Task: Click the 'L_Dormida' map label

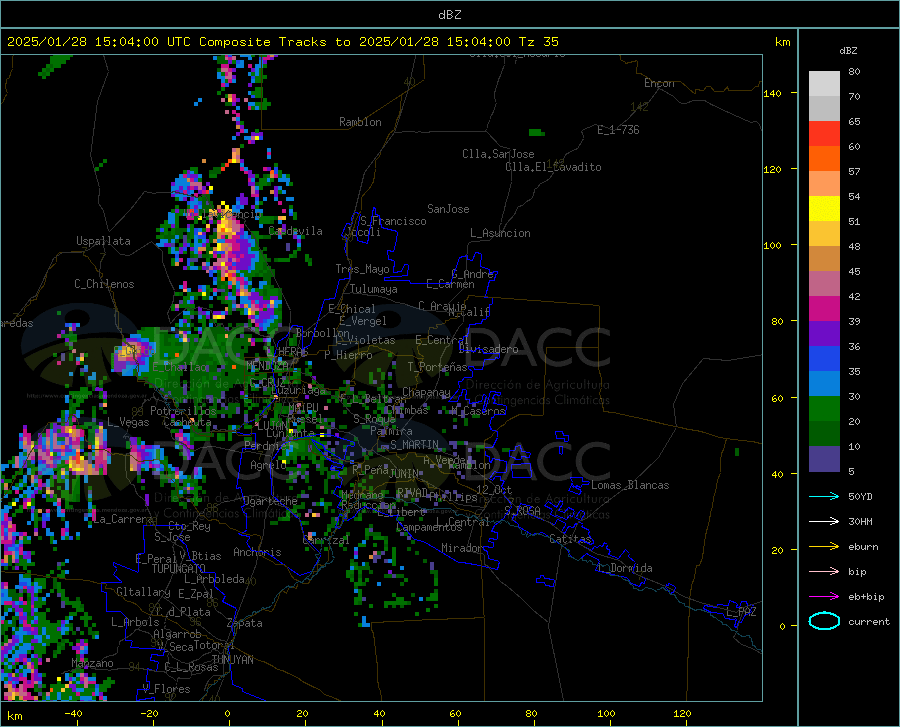Action: (625, 568)
